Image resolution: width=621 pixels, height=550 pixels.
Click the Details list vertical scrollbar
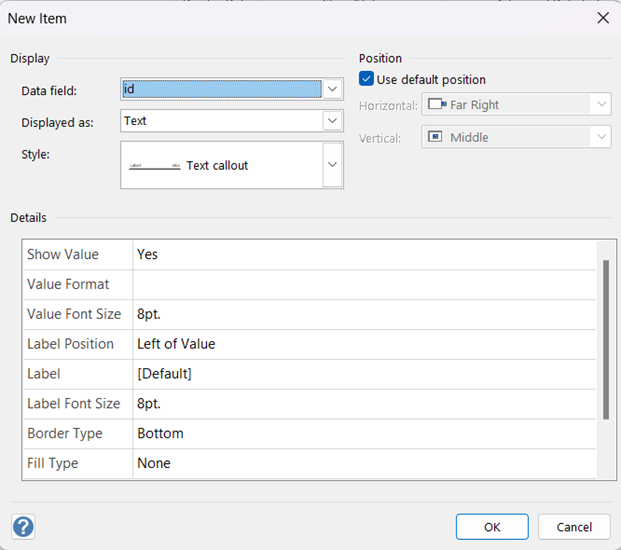605,340
